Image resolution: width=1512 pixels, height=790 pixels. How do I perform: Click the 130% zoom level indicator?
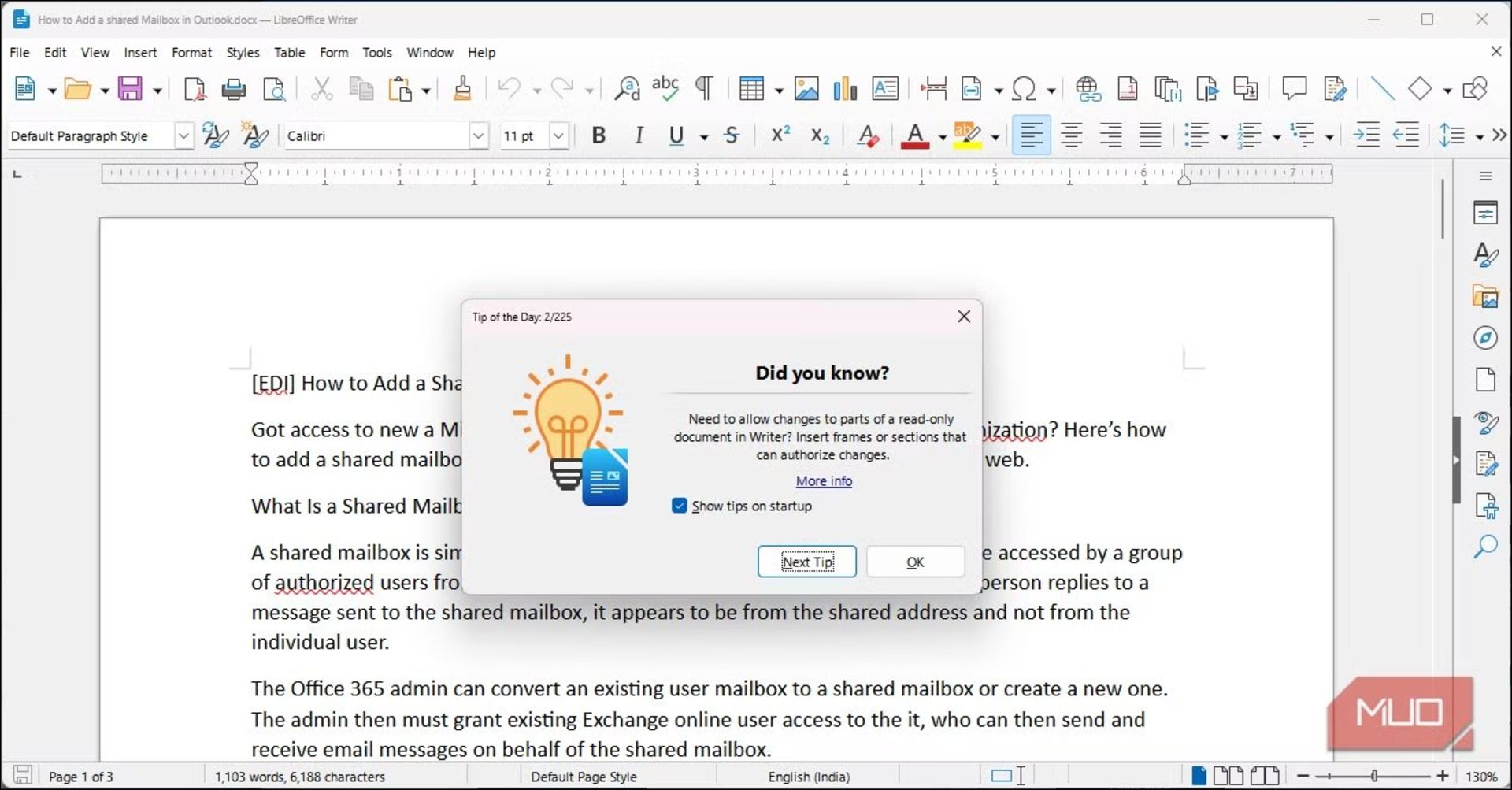pyautogui.click(x=1481, y=777)
